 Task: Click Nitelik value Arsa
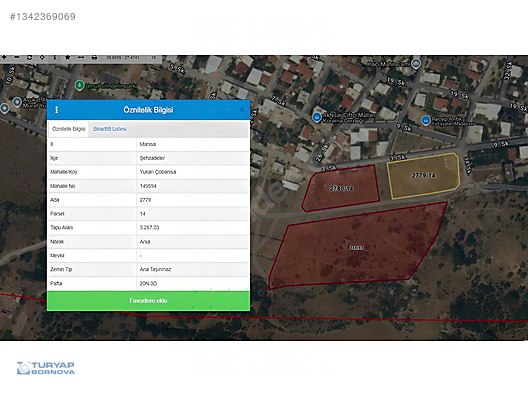(x=145, y=241)
